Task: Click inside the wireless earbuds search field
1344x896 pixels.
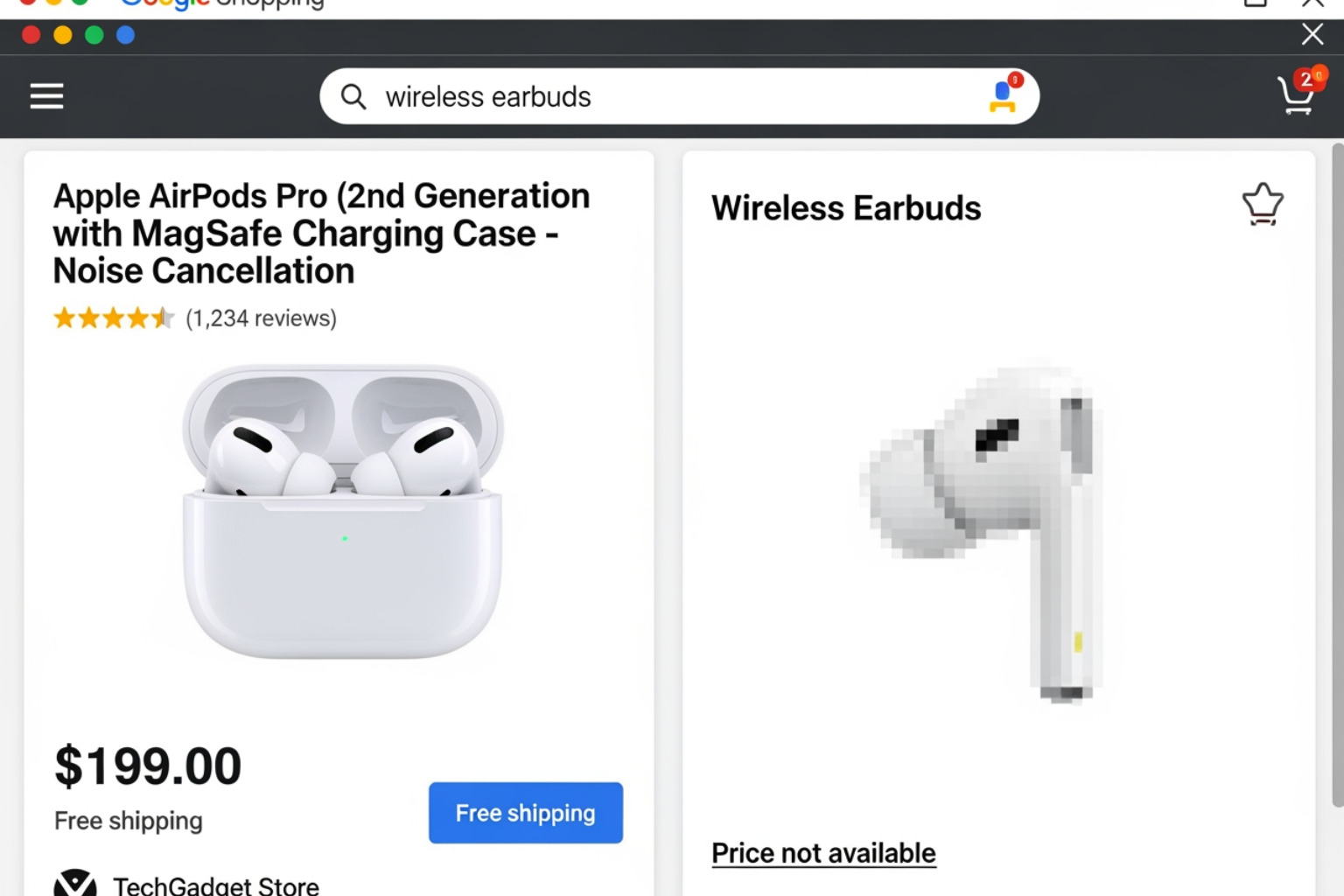Action: coord(612,96)
